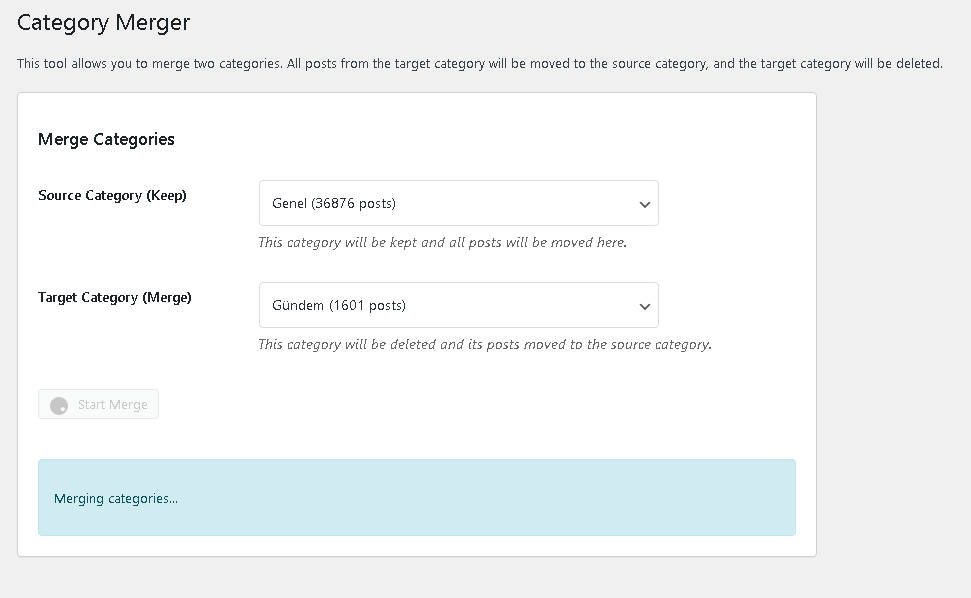This screenshot has width=971, height=598.
Task: Click the 'Source Category (Keep)' label
Action: coord(112,195)
